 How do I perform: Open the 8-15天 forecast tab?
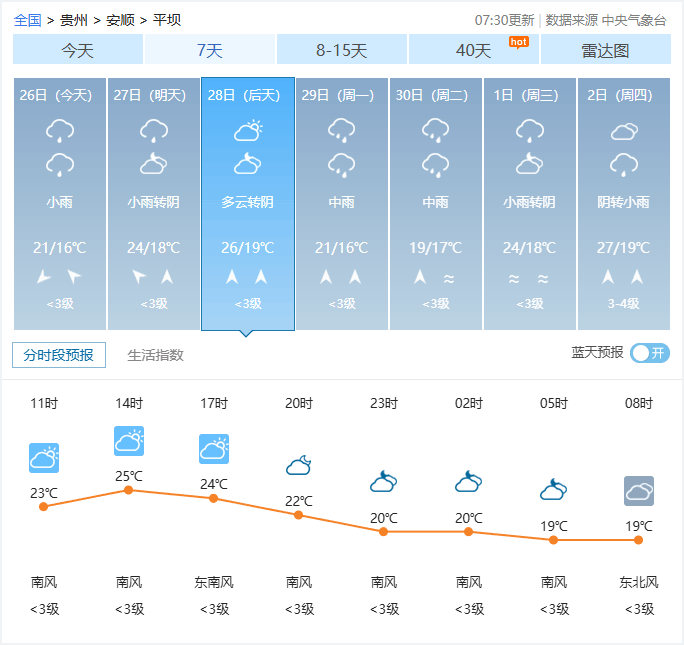pyautogui.click(x=342, y=50)
